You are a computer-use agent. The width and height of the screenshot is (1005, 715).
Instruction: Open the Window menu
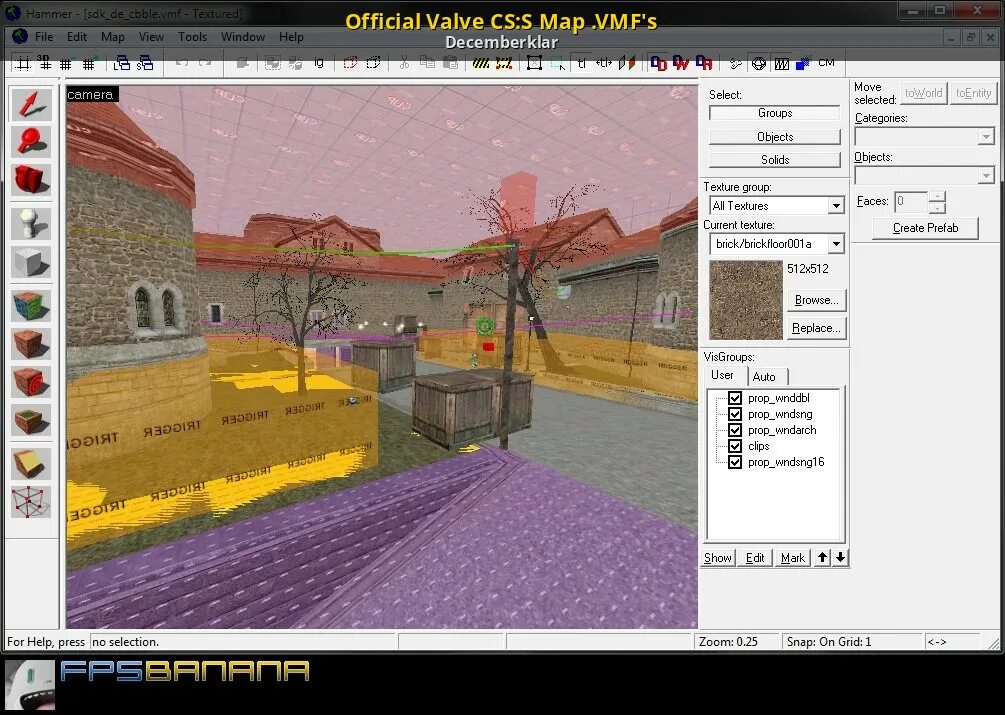pyautogui.click(x=243, y=37)
